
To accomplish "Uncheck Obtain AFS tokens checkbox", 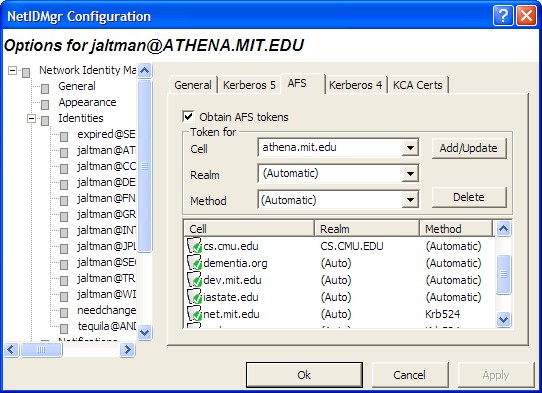I will click(x=188, y=116).
